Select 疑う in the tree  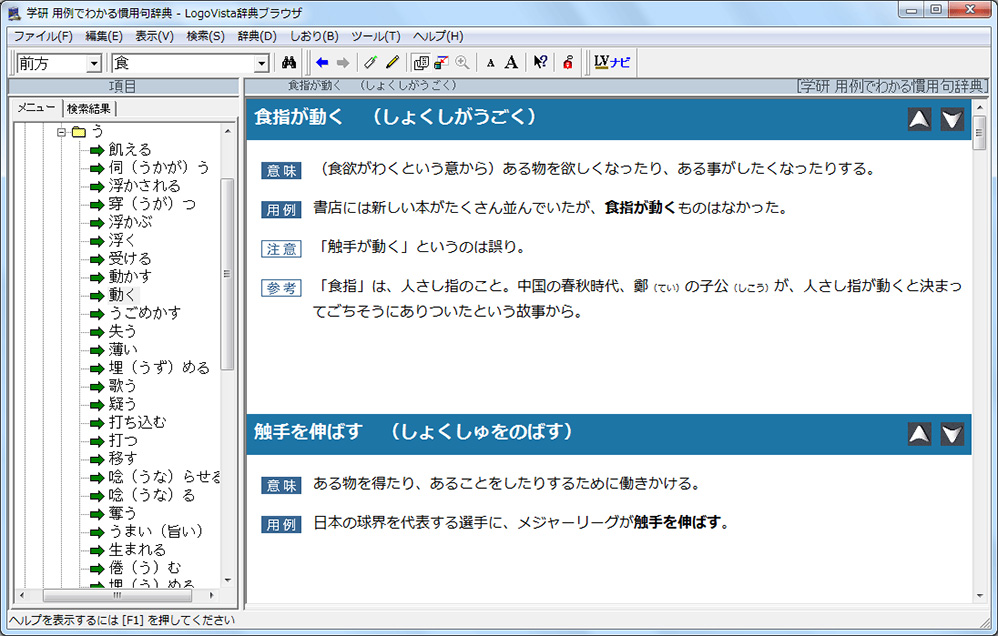(x=122, y=404)
